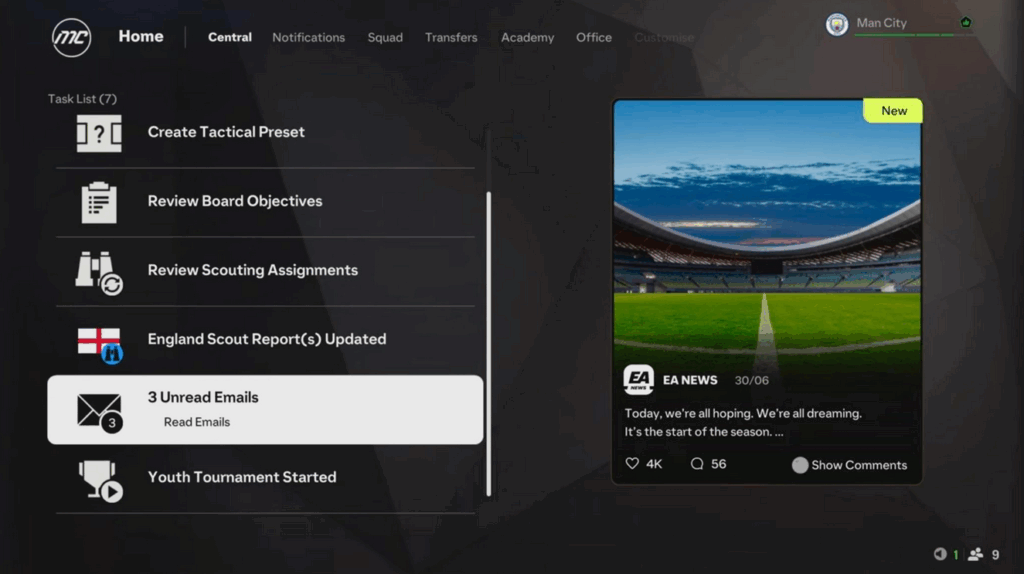
Task: Open Review Scouting Assignments task
Action: pyautogui.click(x=265, y=272)
